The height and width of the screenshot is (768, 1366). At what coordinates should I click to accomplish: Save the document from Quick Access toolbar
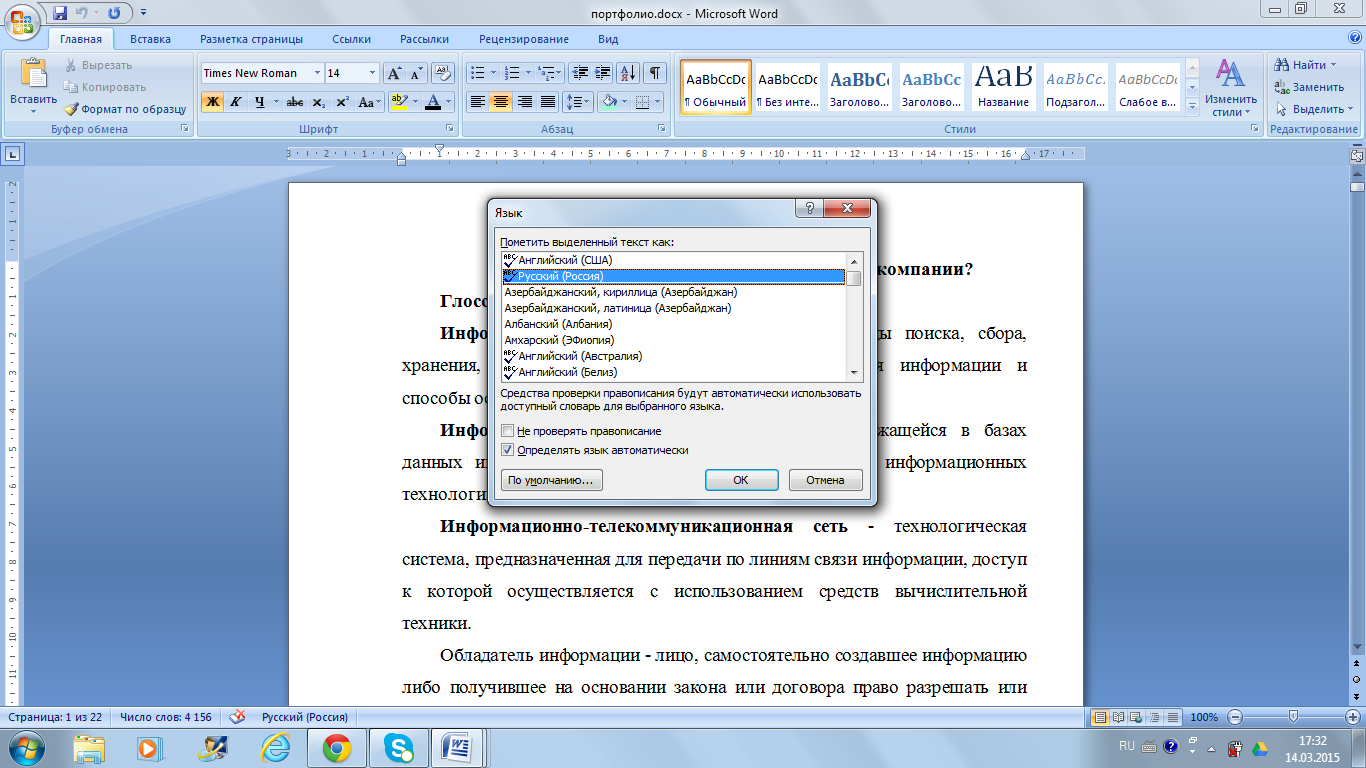(60, 13)
